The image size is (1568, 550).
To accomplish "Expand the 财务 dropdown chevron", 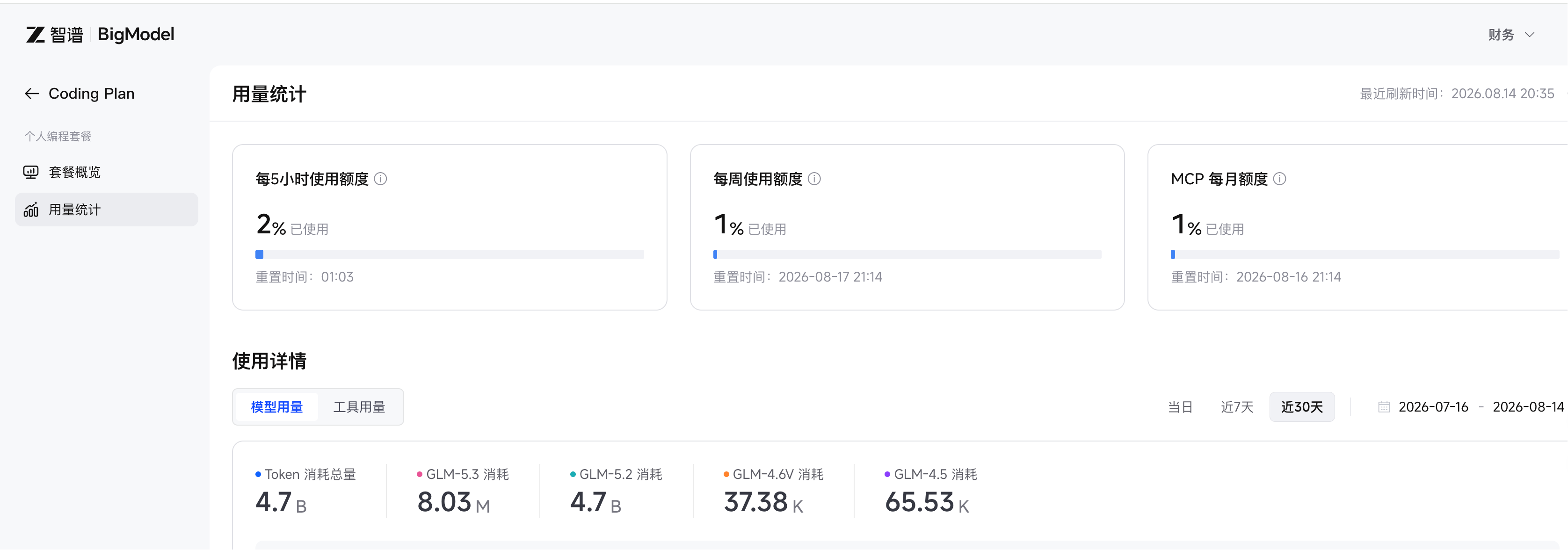I will 1530,35.
